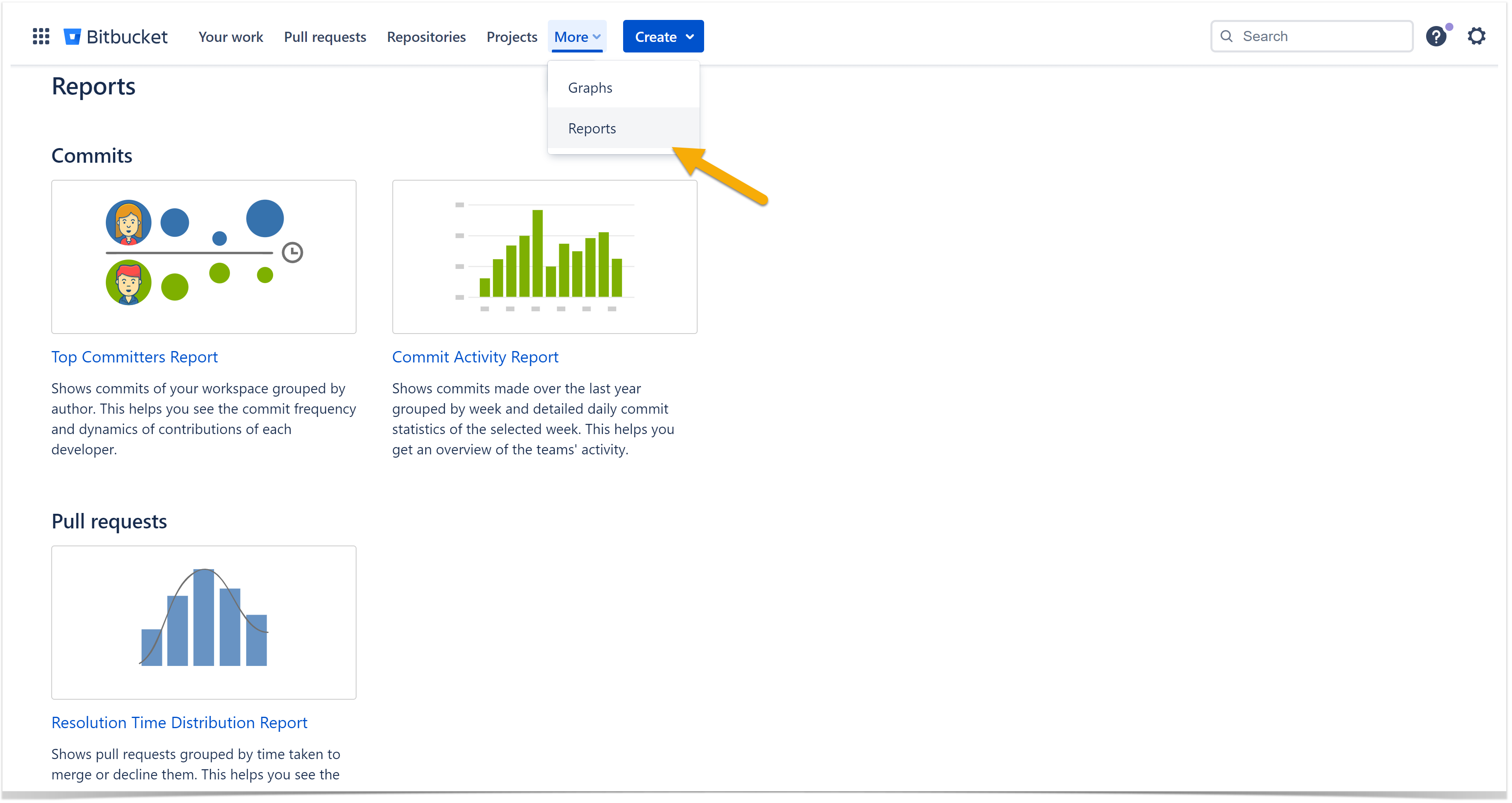Click the Top Committers Report thumbnail
1512x803 pixels.
[x=203, y=257]
